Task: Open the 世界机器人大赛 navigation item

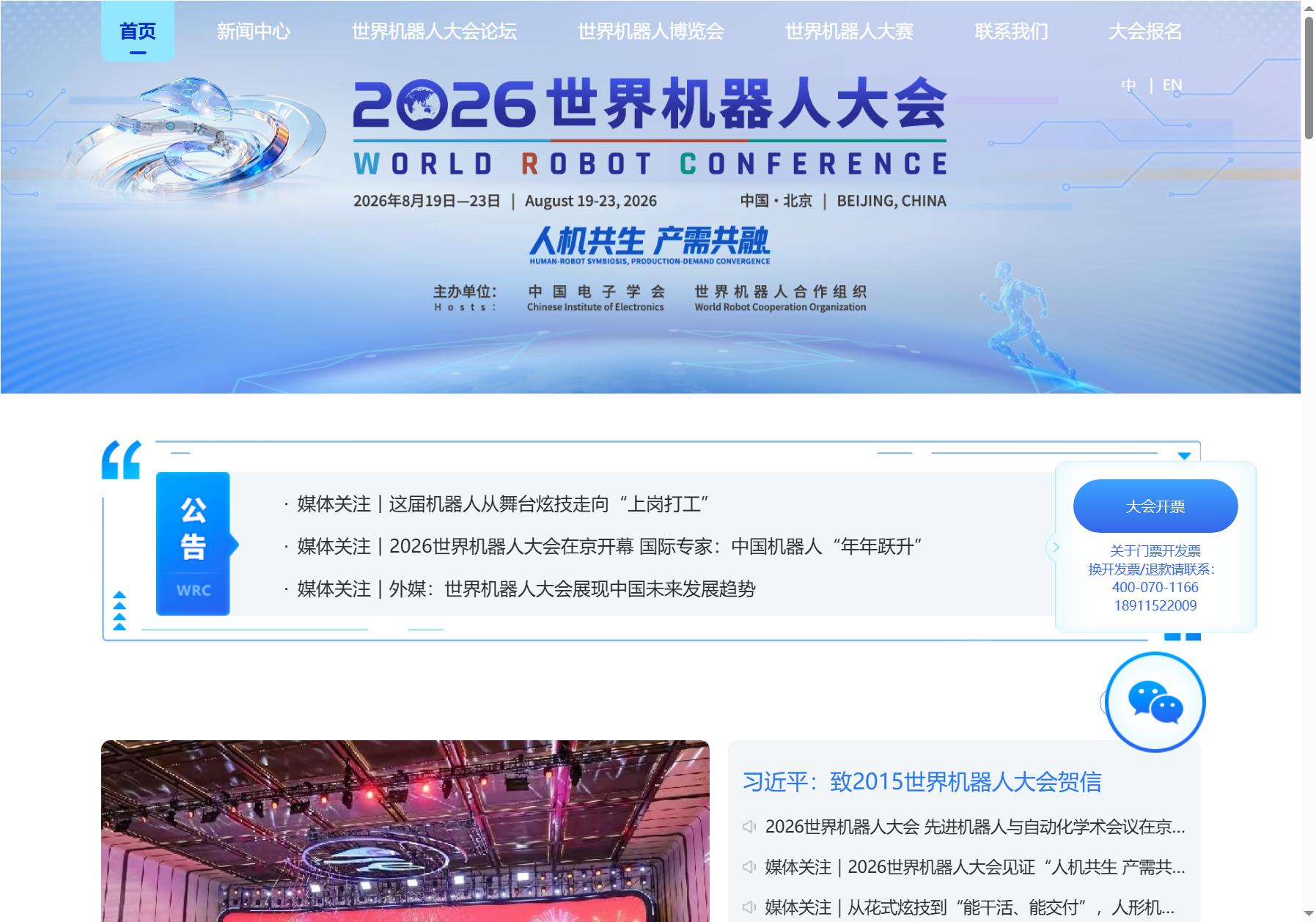Action: click(850, 32)
